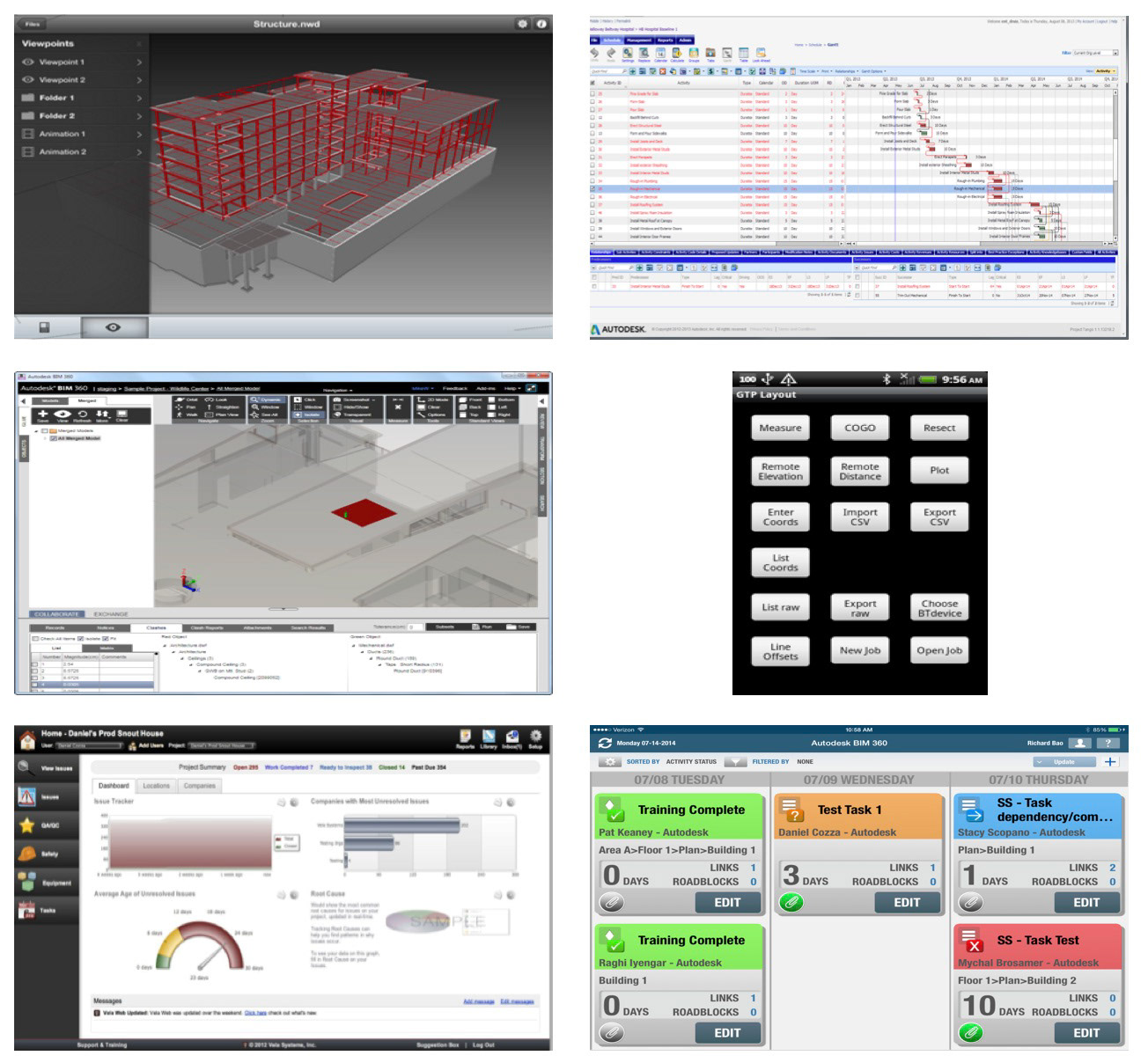Click Animation 2 film icon
Viewport: 1148px width, 1063px height.
(x=28, y=152)
